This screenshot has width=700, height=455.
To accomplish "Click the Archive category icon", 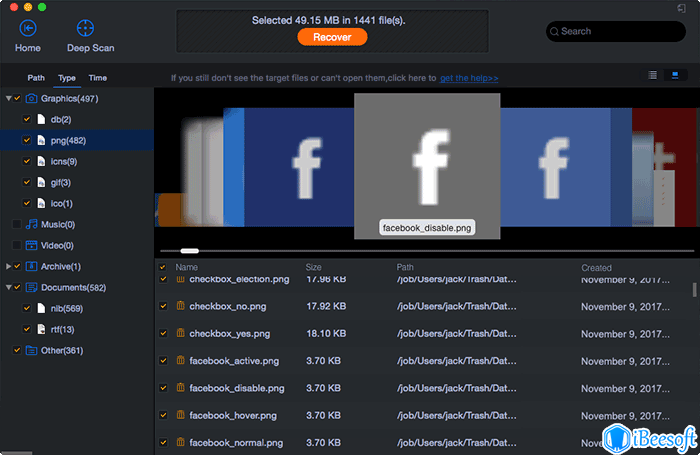I will coord(31,266).
